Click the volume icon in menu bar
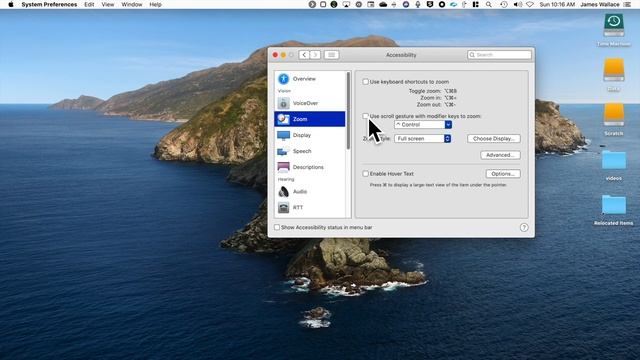 tap(518, 4)
